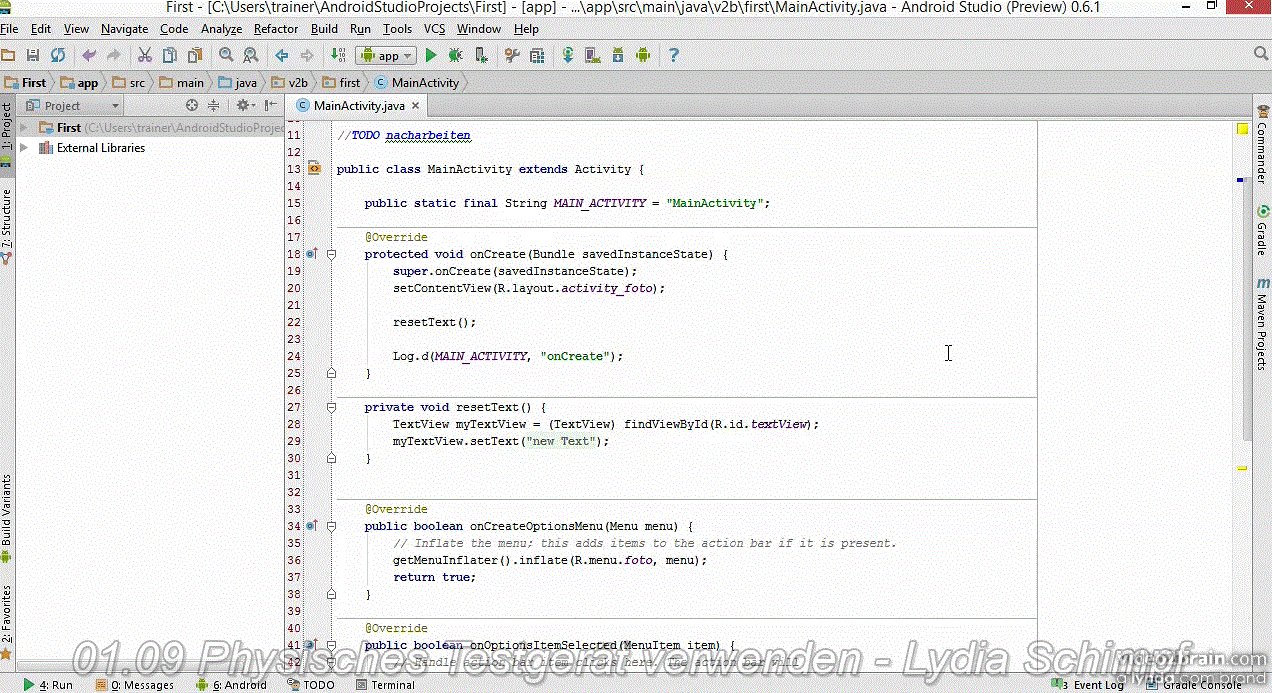Click the Copy toolbar icon
This screenshot has width=1272, height=693.
(x=169, y=55)
